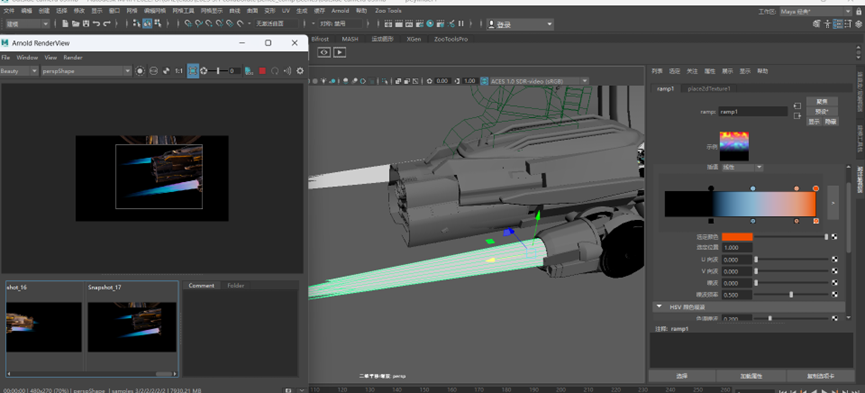
Task: Click the Open Scene folder icon
Action: (76, 24)
